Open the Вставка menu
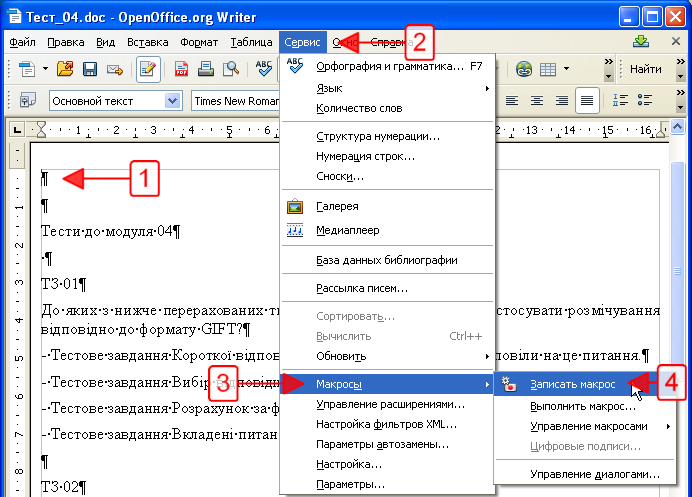692x497 pixels. (147, 42)
